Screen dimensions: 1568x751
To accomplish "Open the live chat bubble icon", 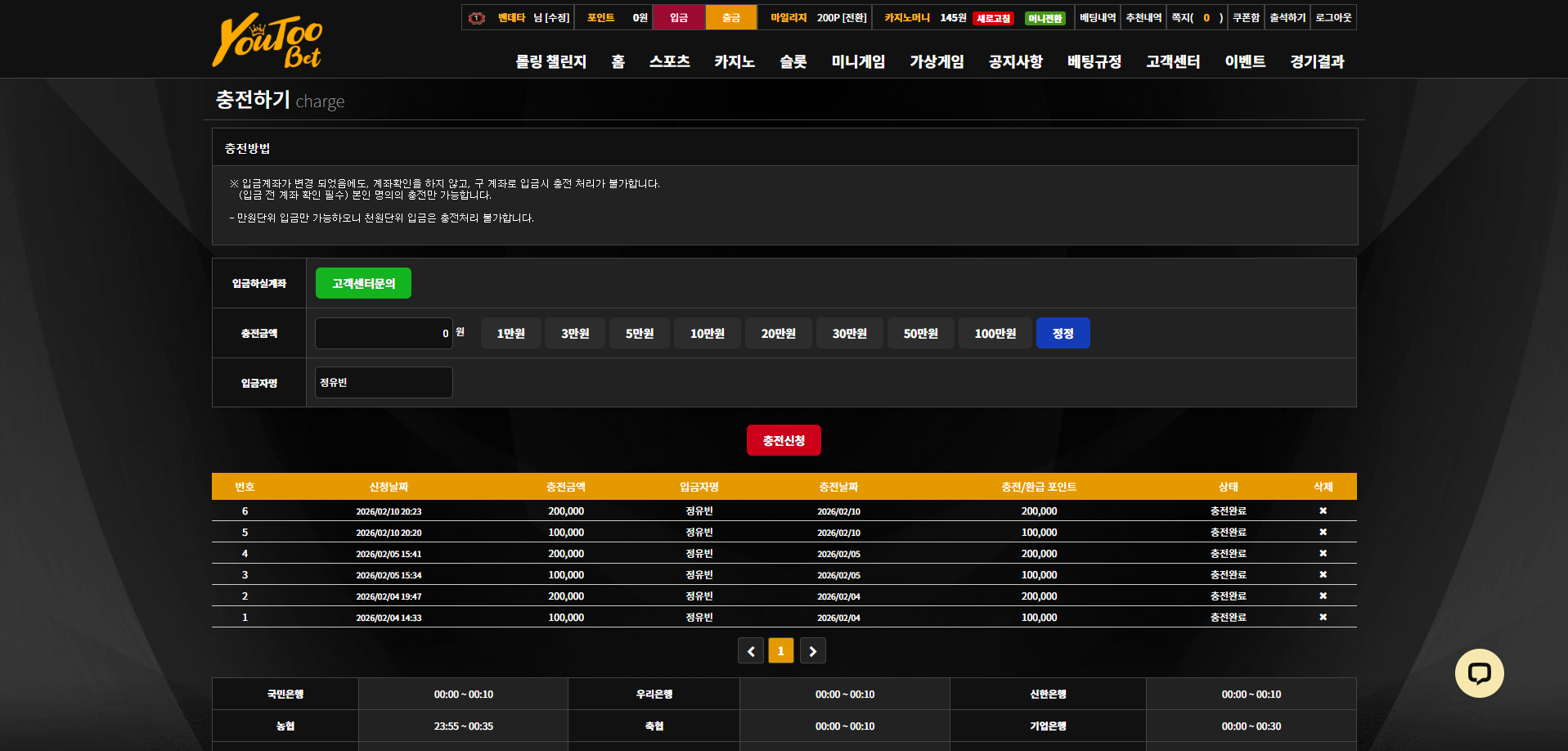I will coord(1479,673).
